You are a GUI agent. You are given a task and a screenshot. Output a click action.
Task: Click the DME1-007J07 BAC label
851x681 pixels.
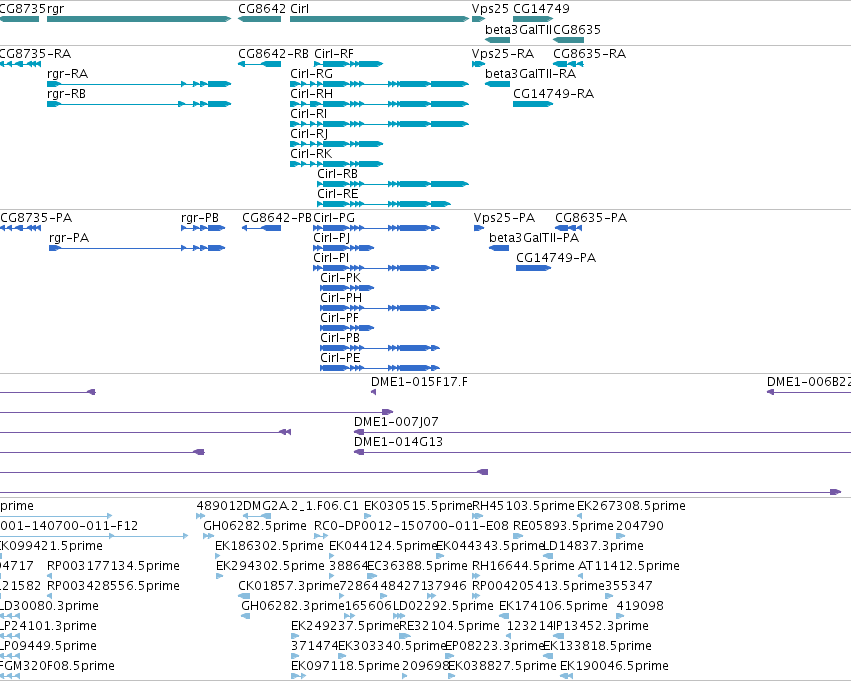click(396, 423)
